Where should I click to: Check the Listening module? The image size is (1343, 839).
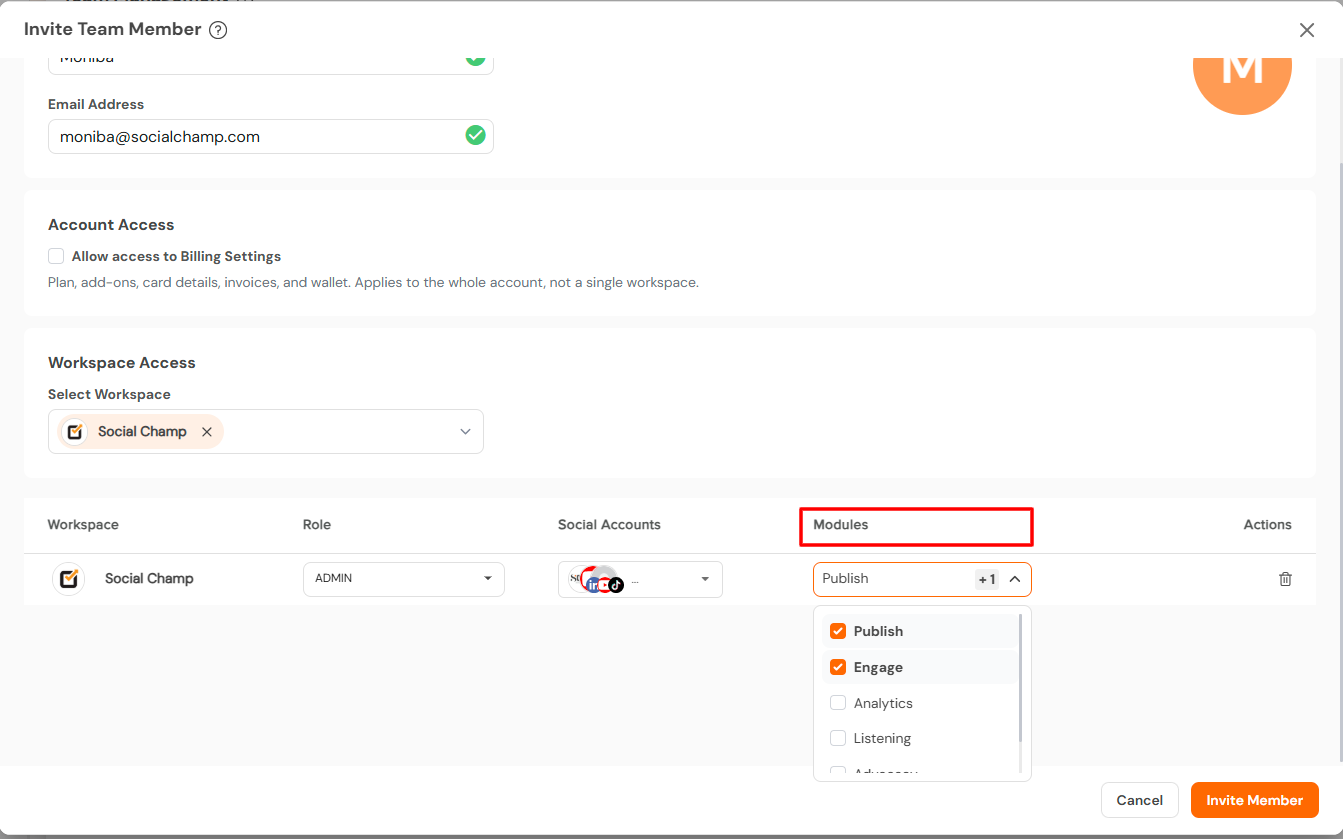(x=838, y=738)
